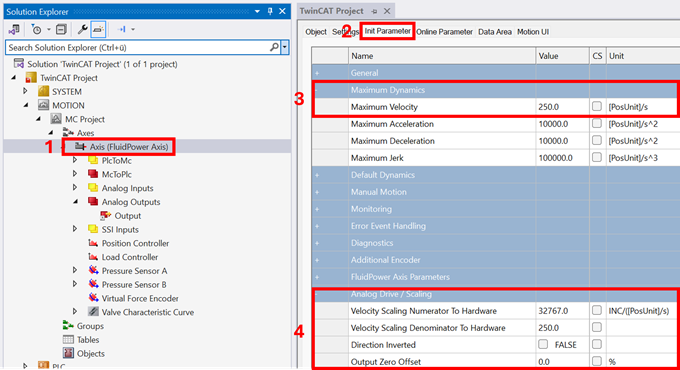The width and height of the screenshot is (680, 370).
Task: Select Axis (FluidPower Axis) in the tree
Action: click(x=129, y=147)
